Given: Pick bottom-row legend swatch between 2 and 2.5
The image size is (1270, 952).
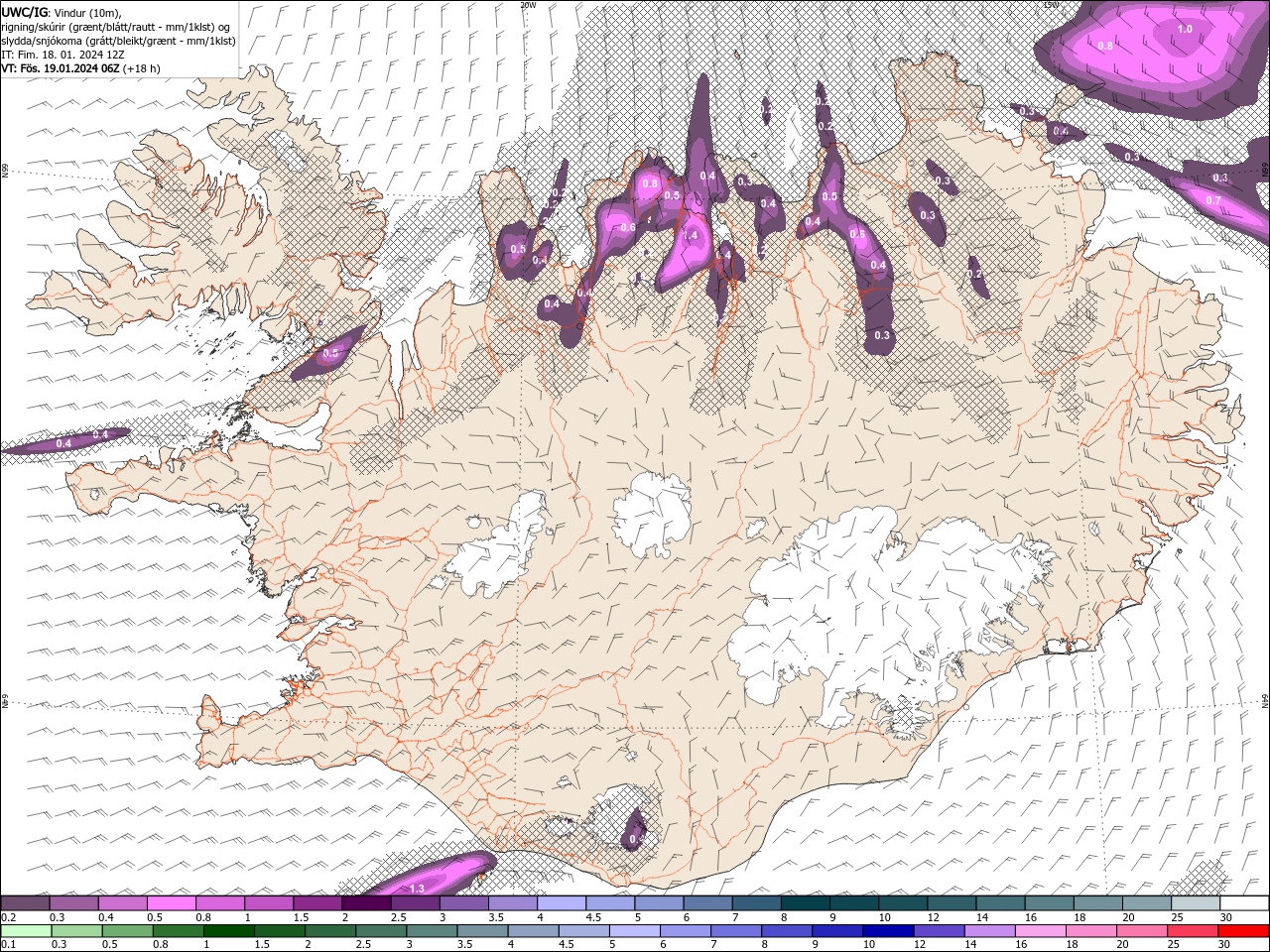Looking at the screenshot, I should [x=329, y=930].
